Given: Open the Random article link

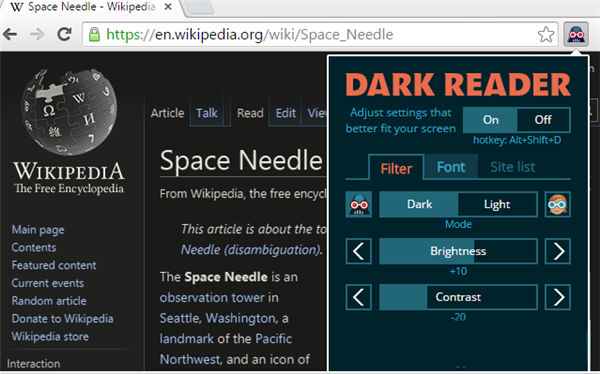Looking at the screenshot, I should (x=49, y=301).
